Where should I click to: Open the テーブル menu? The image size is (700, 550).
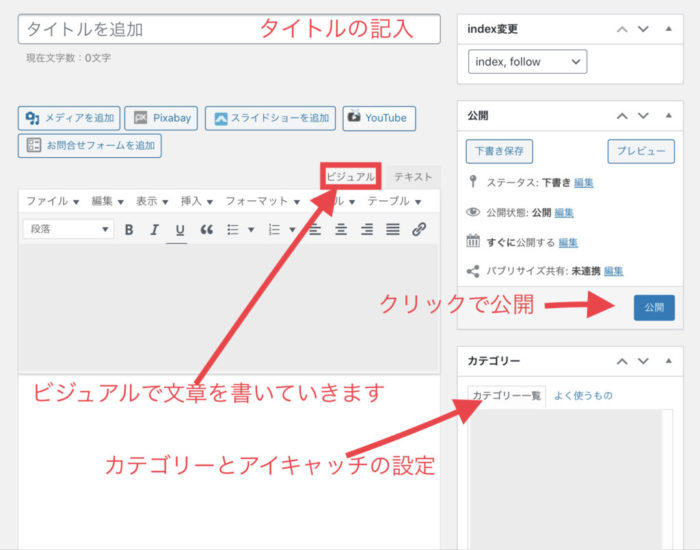tap(394, 201)
